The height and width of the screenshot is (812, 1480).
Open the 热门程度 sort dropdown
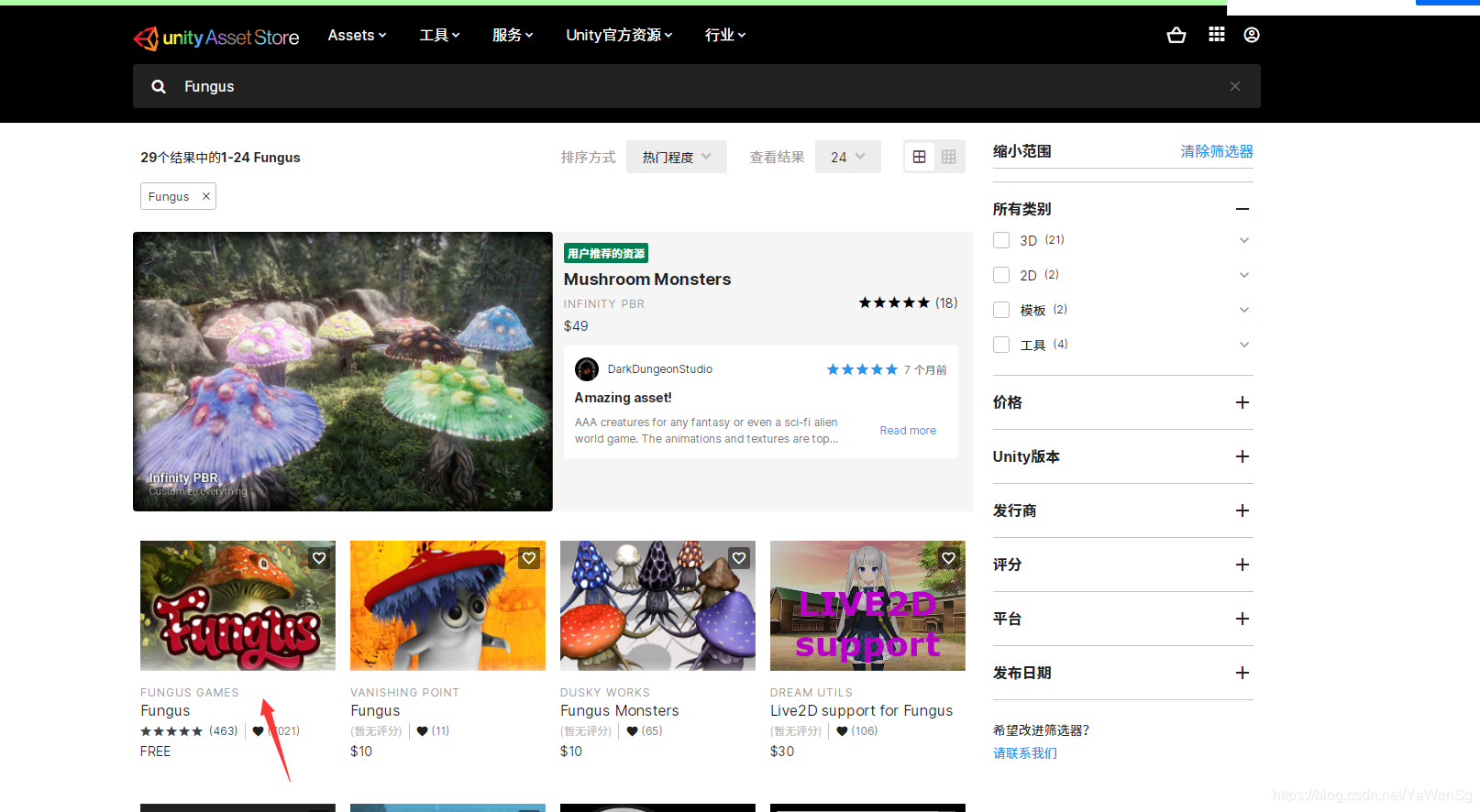coord(677,157)
